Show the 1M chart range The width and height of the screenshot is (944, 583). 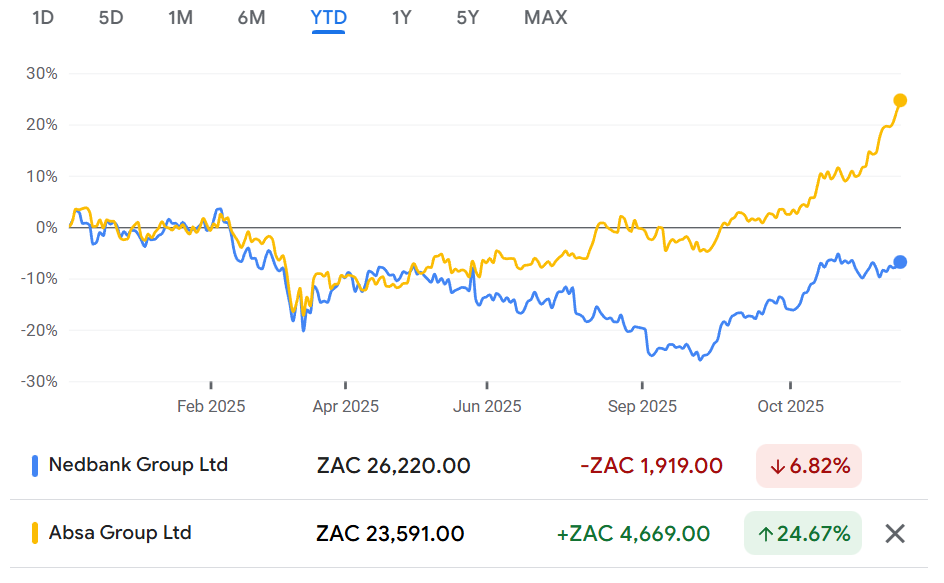[x=180, y=17]
